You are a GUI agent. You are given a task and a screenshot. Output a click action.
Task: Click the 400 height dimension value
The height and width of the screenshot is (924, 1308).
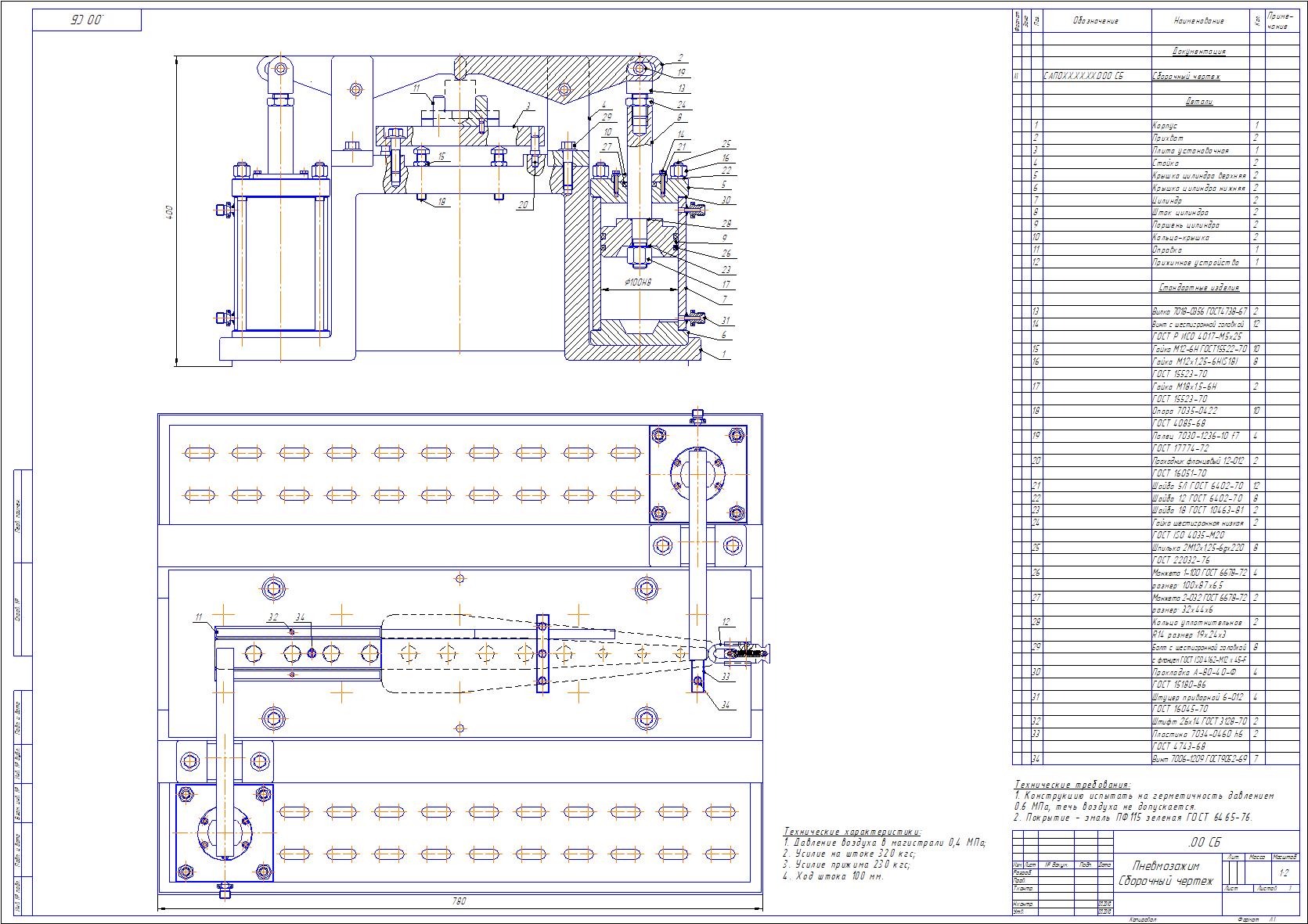169,211
